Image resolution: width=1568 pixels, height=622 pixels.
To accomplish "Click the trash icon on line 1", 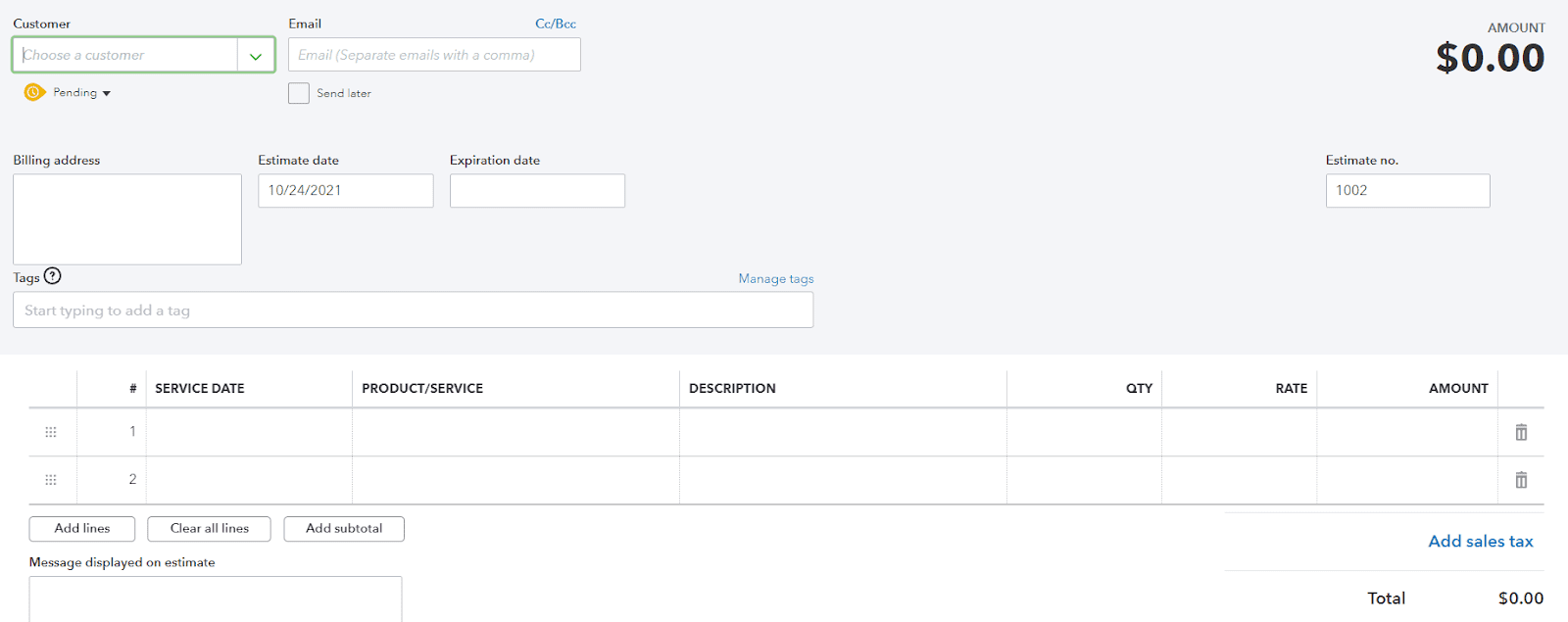I will pyautogui.click(x=1521, y=432).
